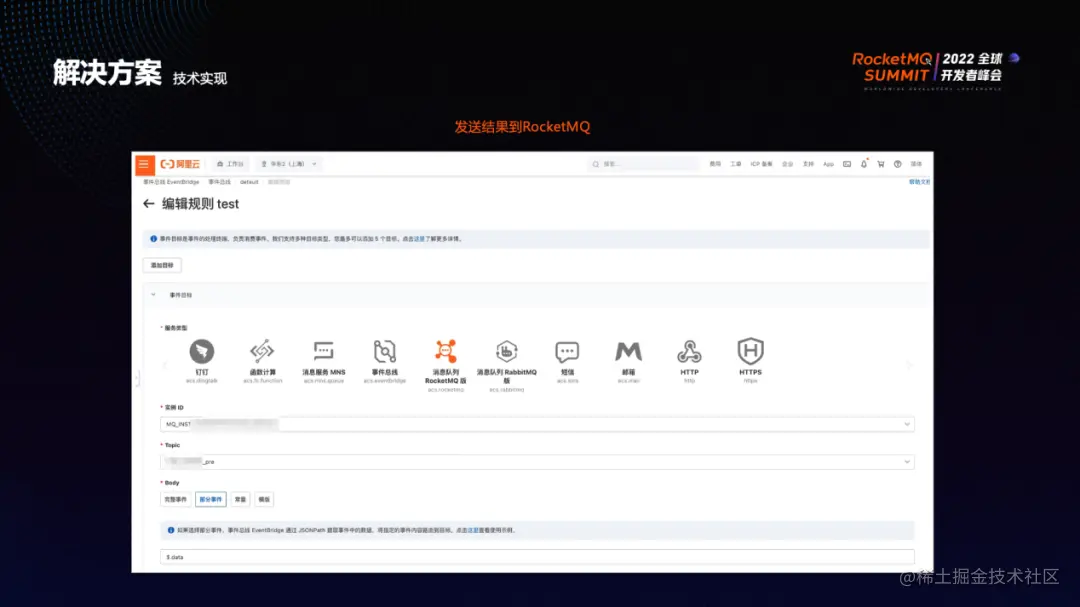
Task: Click the 阿里云 logo
Action: [180, 164]
